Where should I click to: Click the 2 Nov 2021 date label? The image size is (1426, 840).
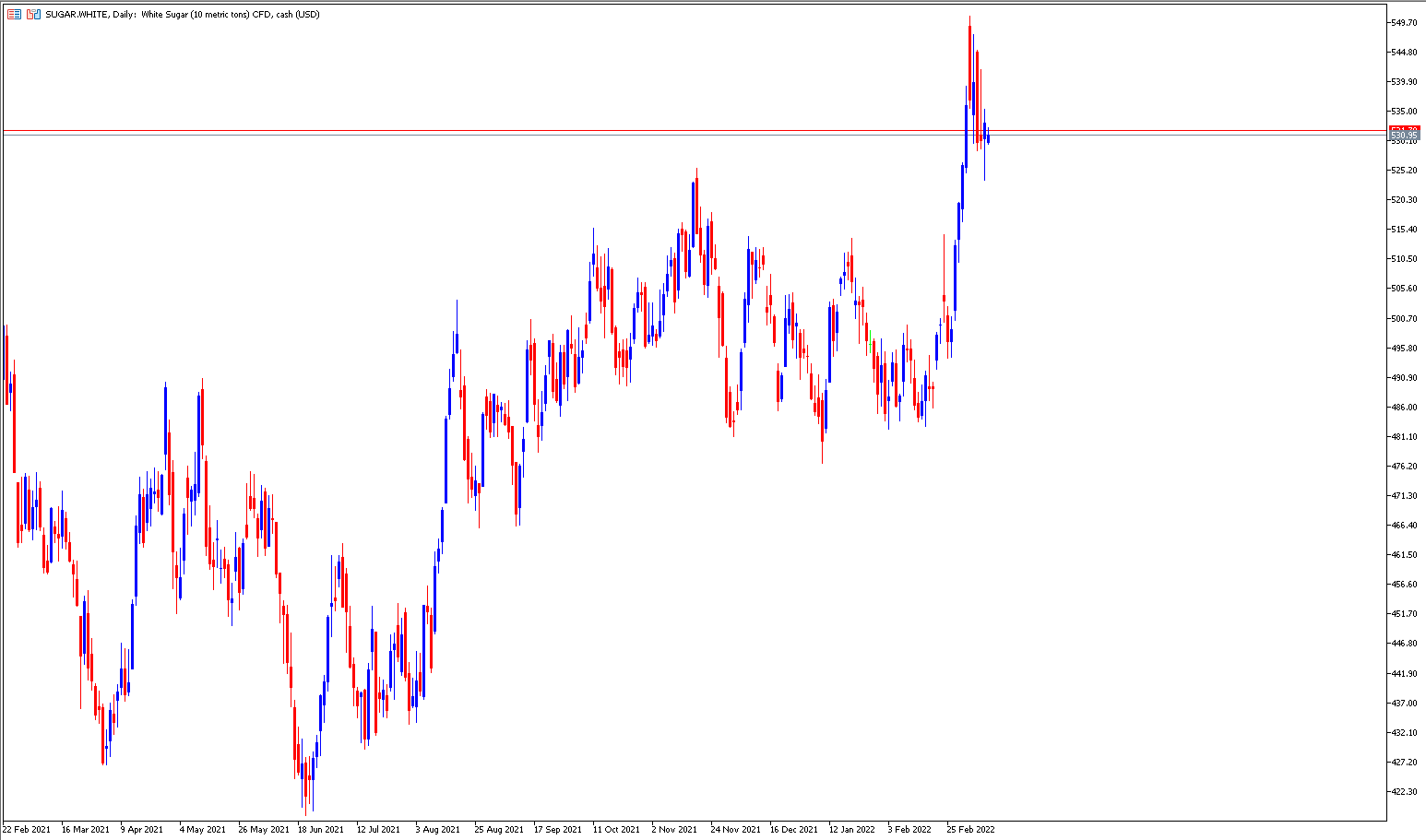click(x=674, y=829)
